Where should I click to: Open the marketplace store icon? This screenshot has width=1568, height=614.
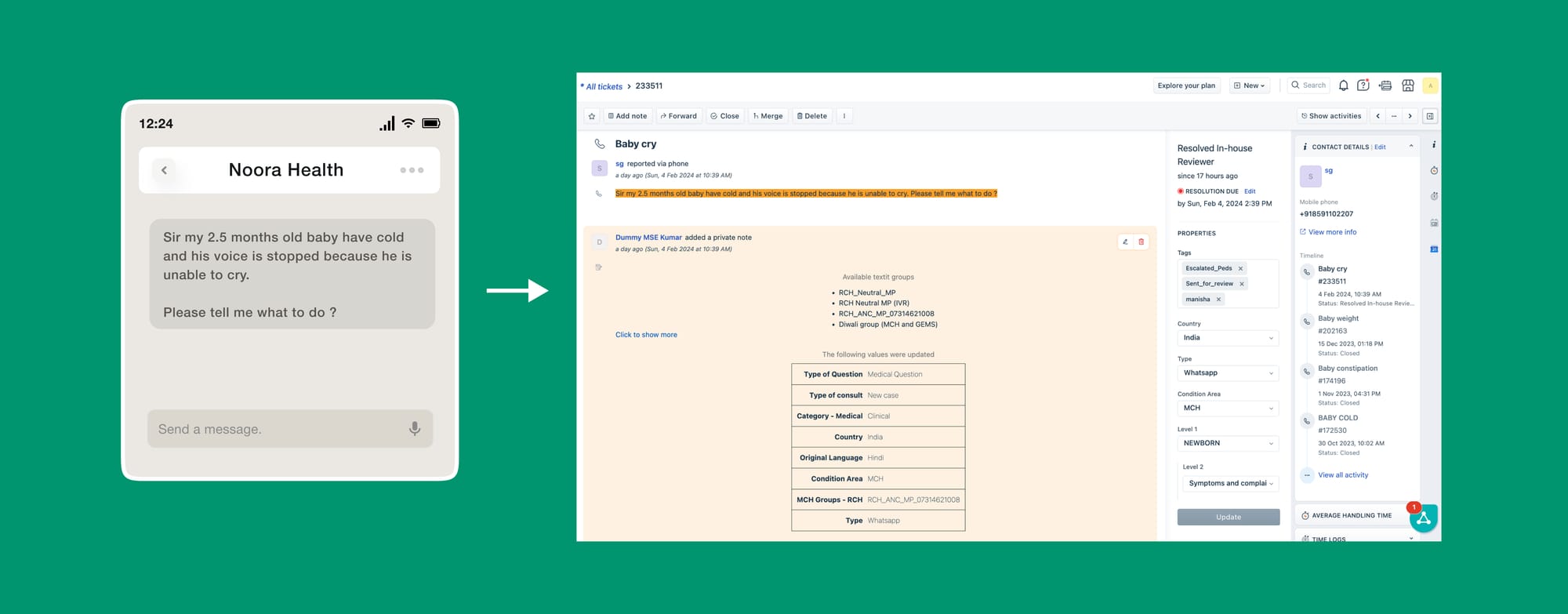[1408, 85]
